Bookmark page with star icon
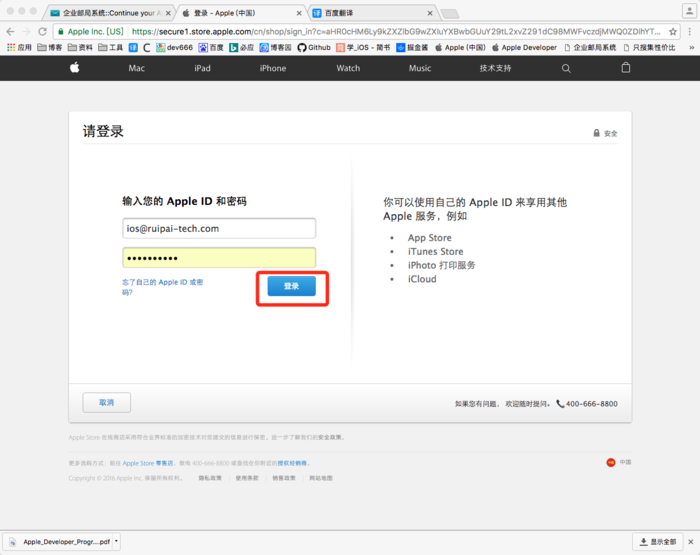Viewport: 700px width, 555px height. click(x=673, y=31)
